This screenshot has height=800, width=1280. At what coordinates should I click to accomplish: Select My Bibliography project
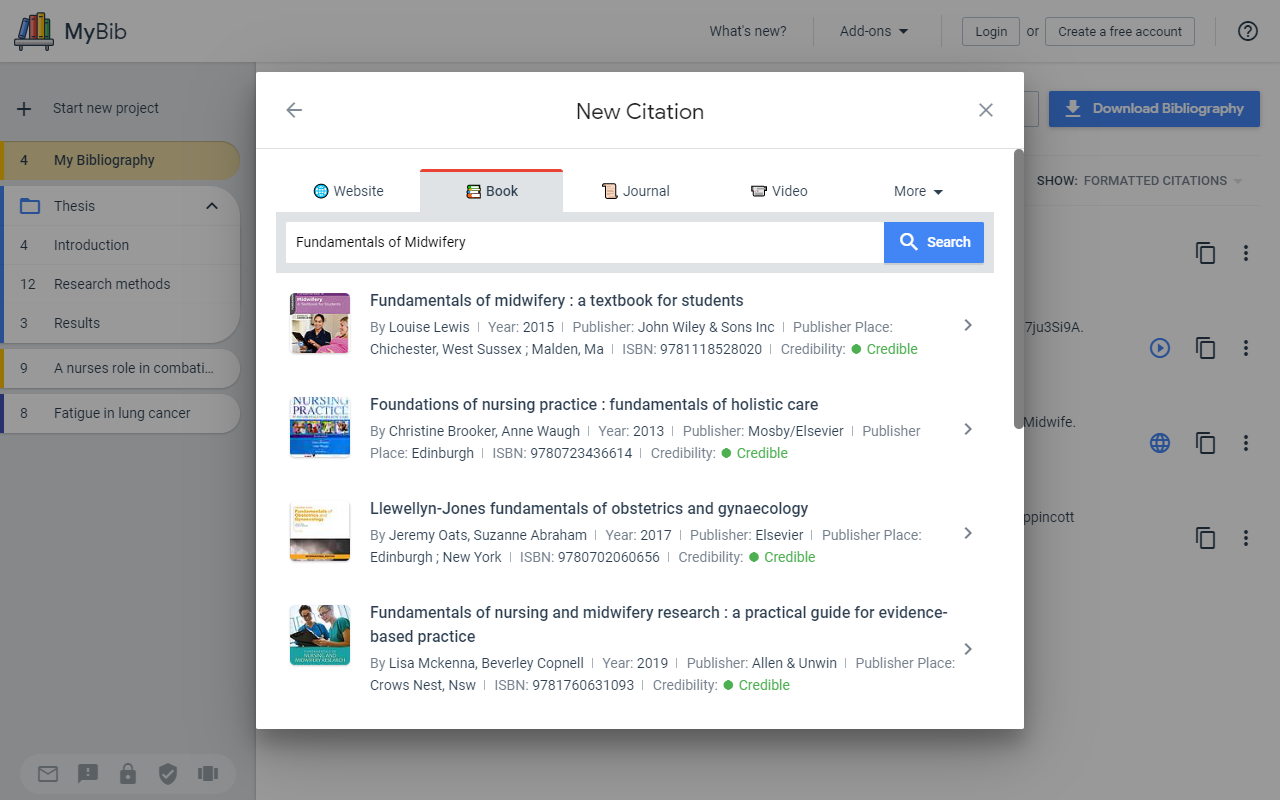pyautogui.click(x=120, y=160)
